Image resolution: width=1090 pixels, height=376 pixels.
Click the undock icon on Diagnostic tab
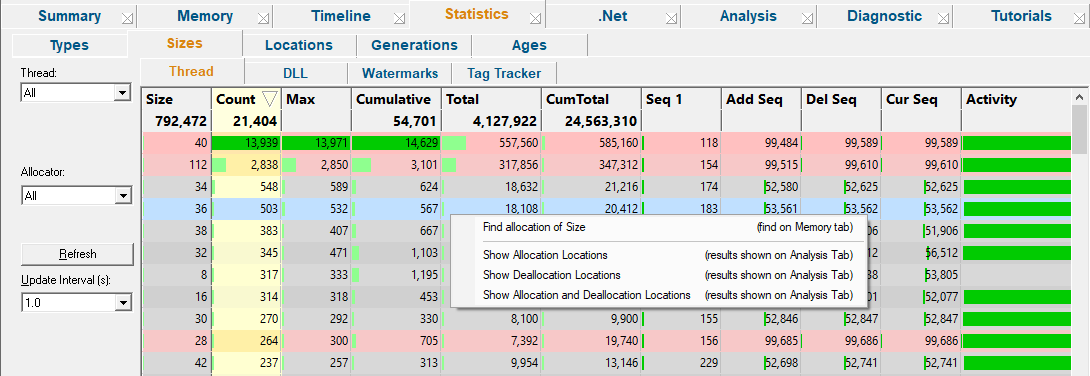[943, 18]
